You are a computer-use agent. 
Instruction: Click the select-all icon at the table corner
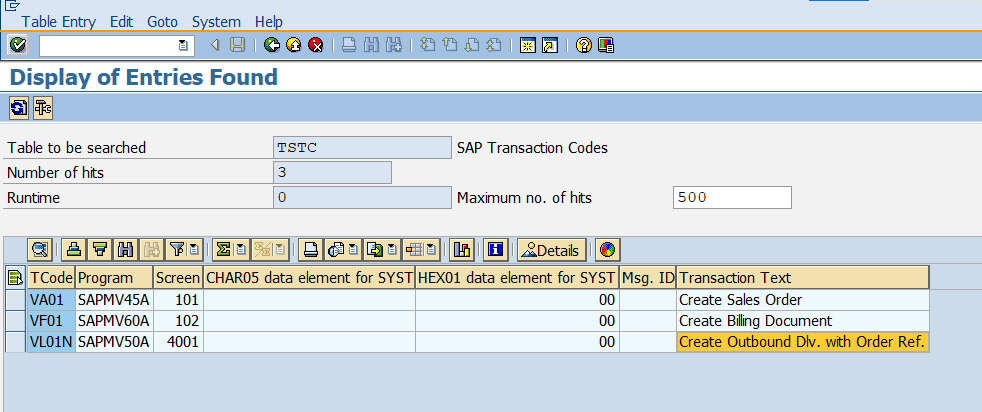(15, 278)
